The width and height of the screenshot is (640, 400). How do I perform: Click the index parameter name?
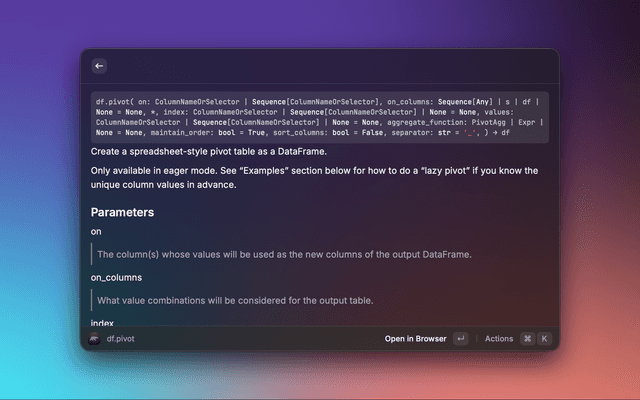(102, 322)
